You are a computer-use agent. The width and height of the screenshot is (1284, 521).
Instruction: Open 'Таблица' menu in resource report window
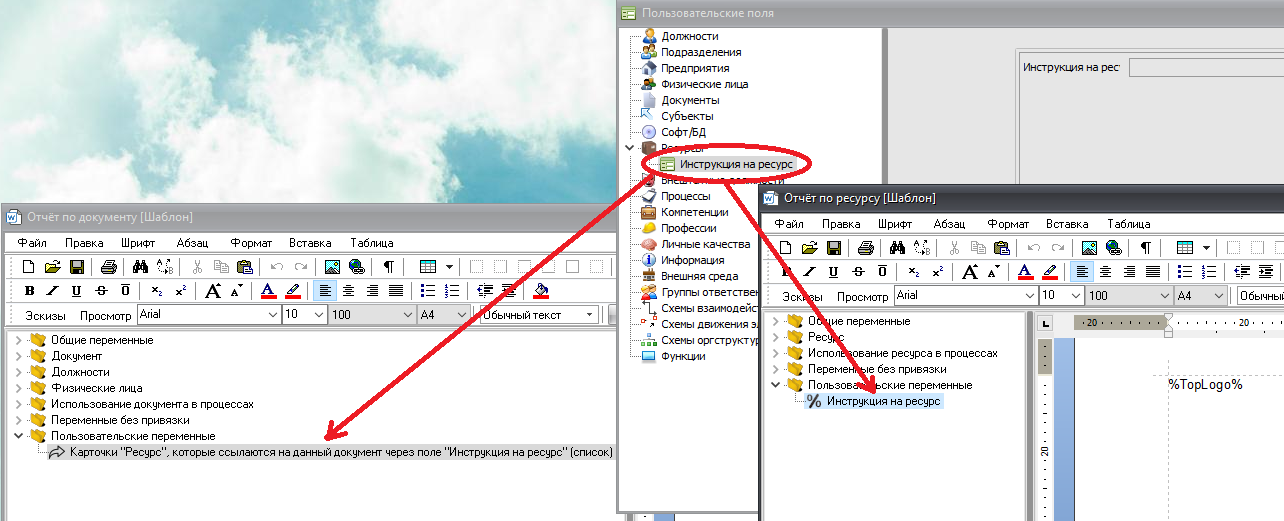1129,224
